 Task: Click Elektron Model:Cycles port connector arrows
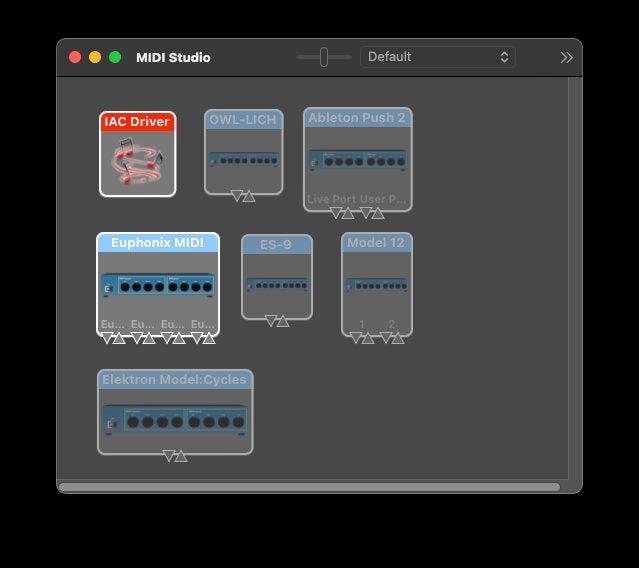tap(175, 456)
